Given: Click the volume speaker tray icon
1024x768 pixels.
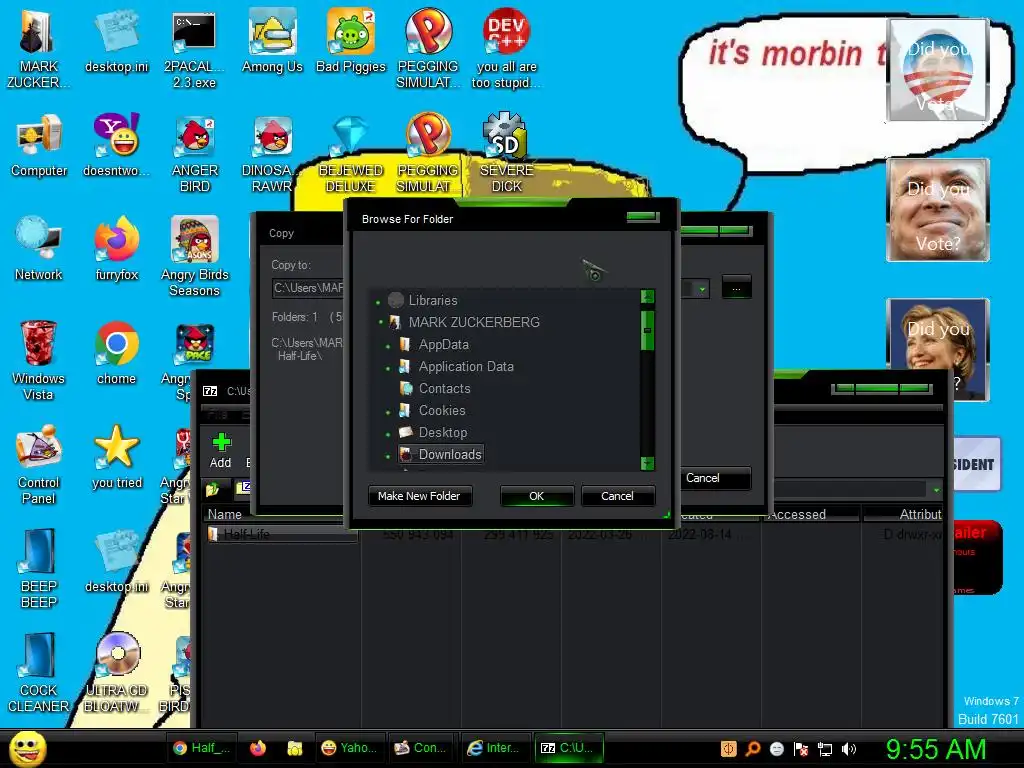Looking at the screenshot, I should [848, 748].
